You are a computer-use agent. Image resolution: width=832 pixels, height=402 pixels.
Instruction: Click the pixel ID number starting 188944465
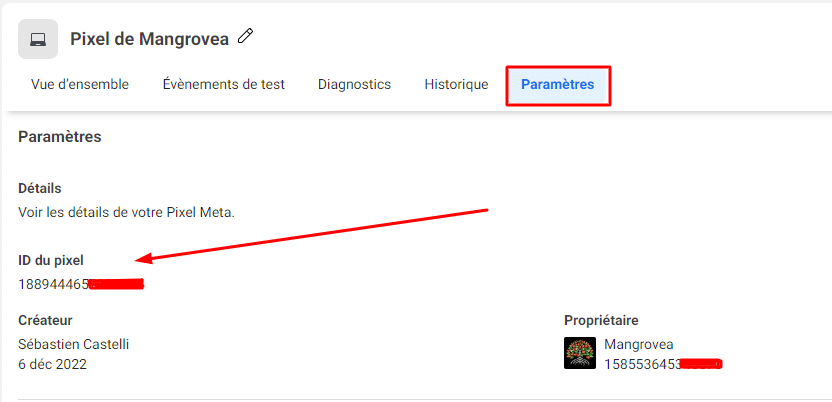81,284
